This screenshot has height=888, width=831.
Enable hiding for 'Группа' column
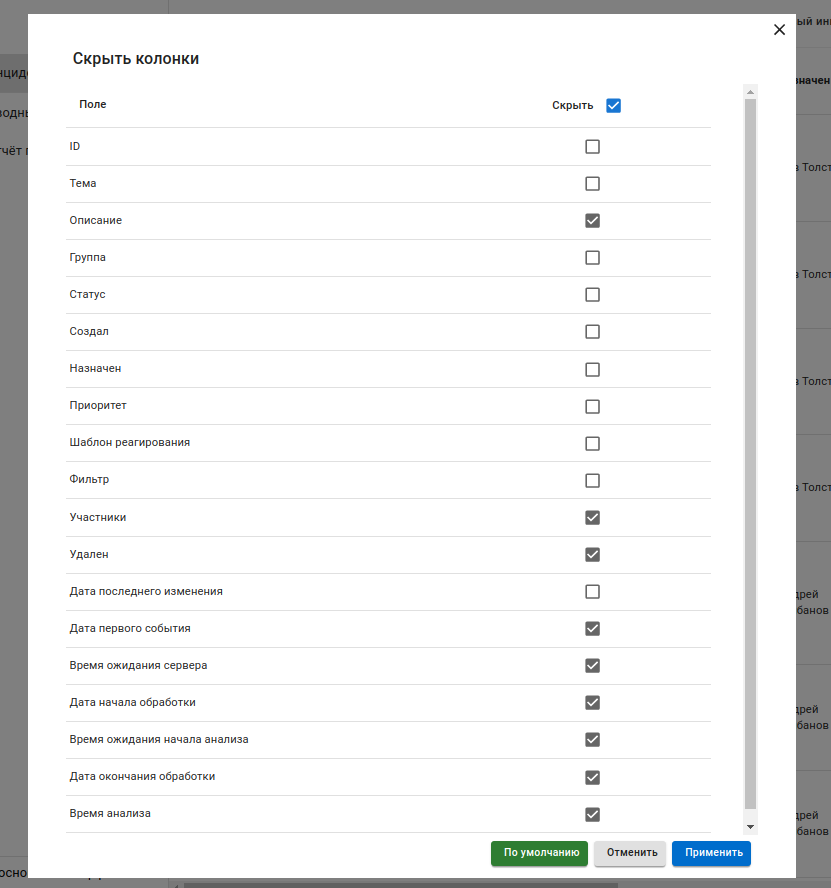tap(592, 258)
